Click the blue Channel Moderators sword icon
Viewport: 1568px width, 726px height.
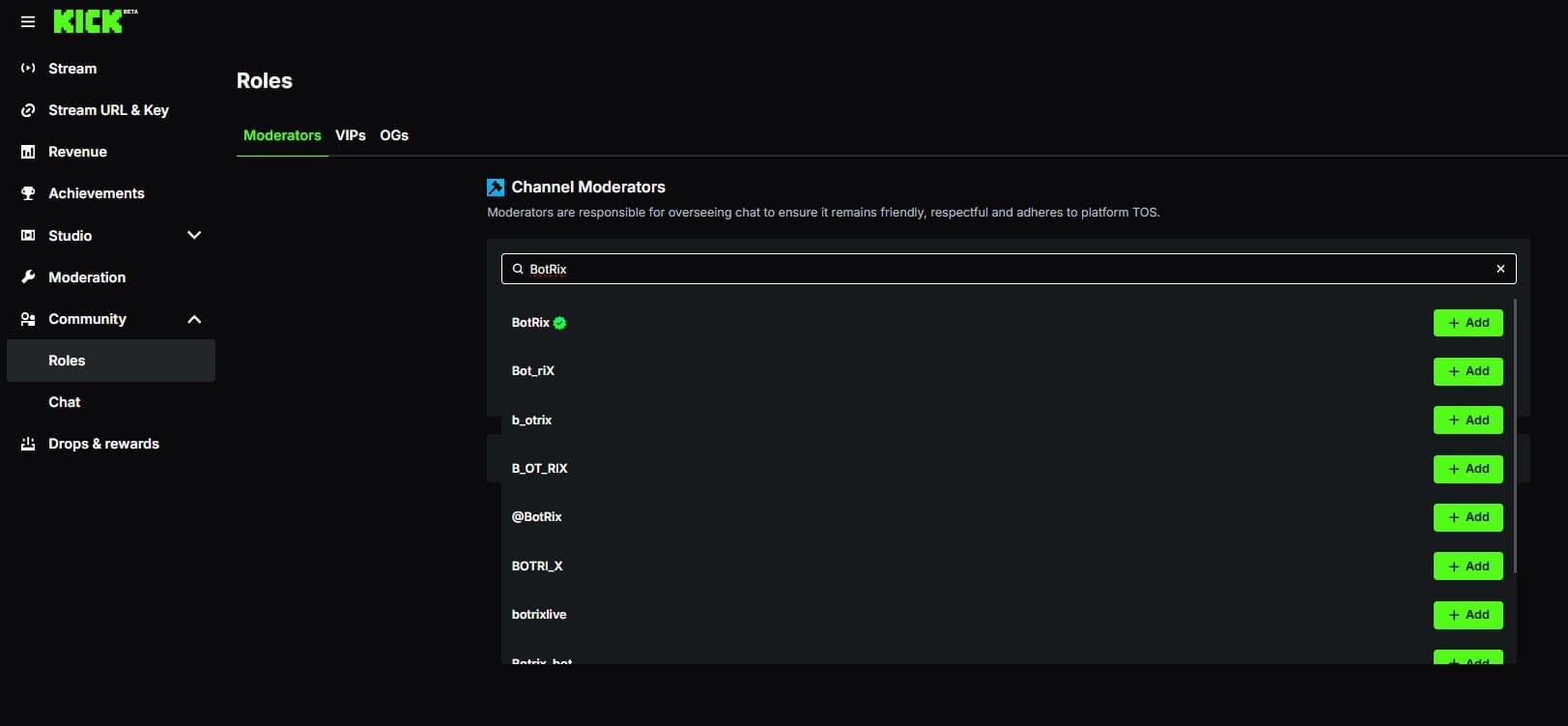(x=496, y=188)
